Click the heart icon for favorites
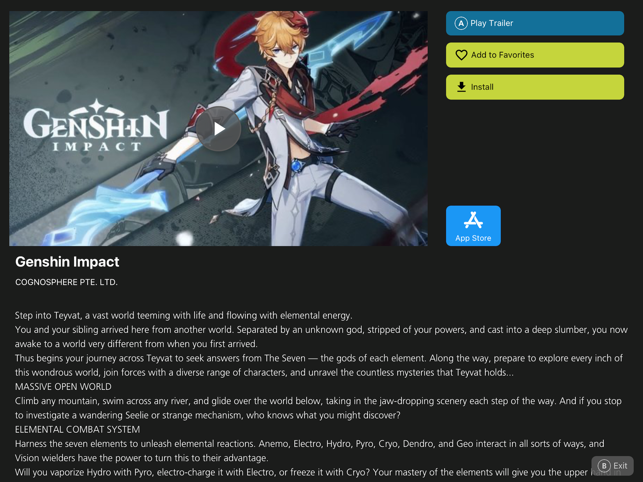Image resolution: width=643 pixels, height=482 pixels. [461, 55]
